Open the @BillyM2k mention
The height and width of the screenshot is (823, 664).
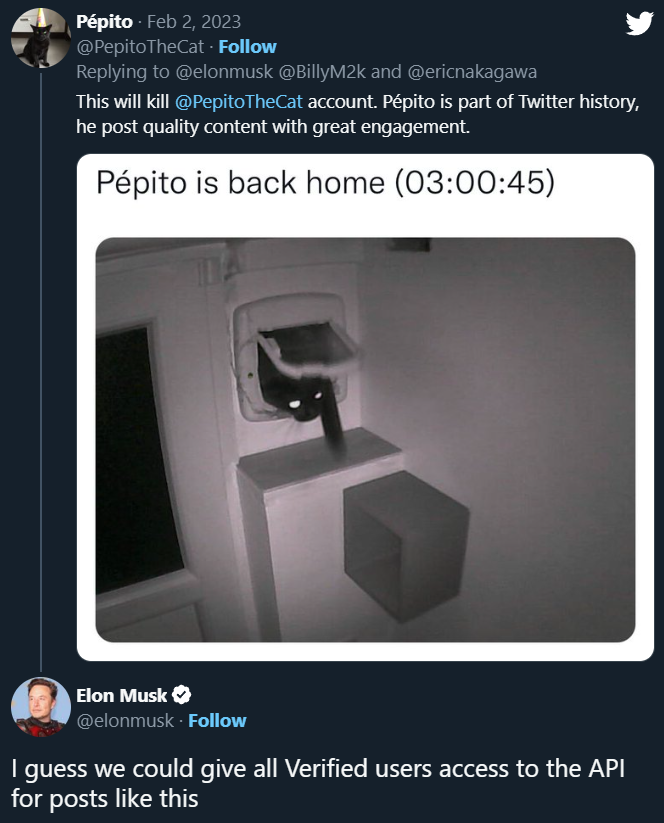pos(306,72)
